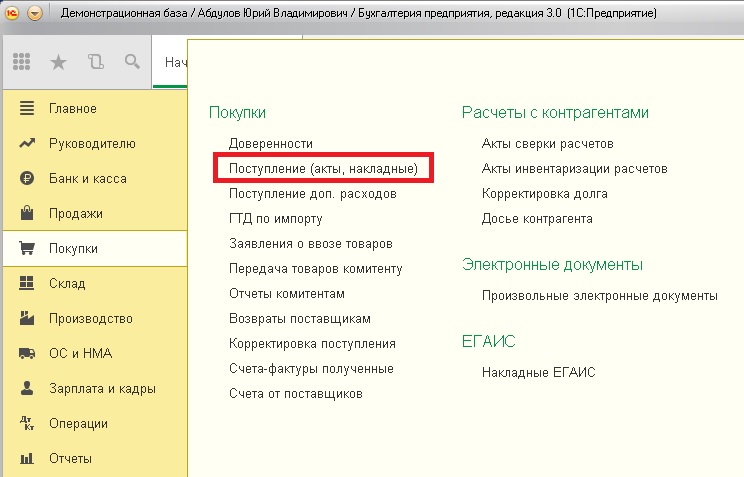Image resolution: width=744 pixels, height=477 pixels.
Task: Open Произвольные электронные документы
Action: (600, 296)
